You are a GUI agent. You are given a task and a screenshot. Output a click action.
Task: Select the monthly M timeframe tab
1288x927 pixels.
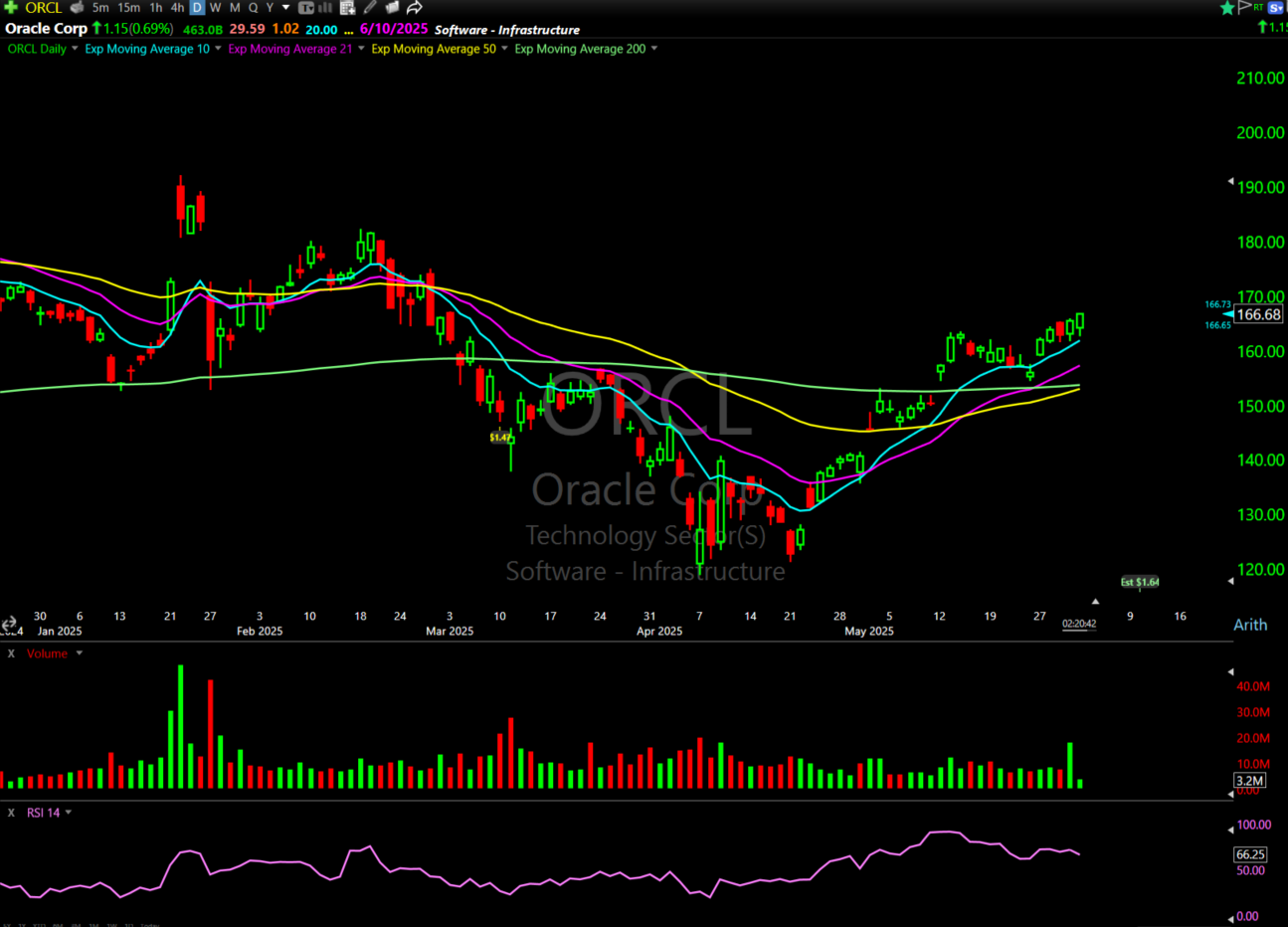click(x=235, y=7)
